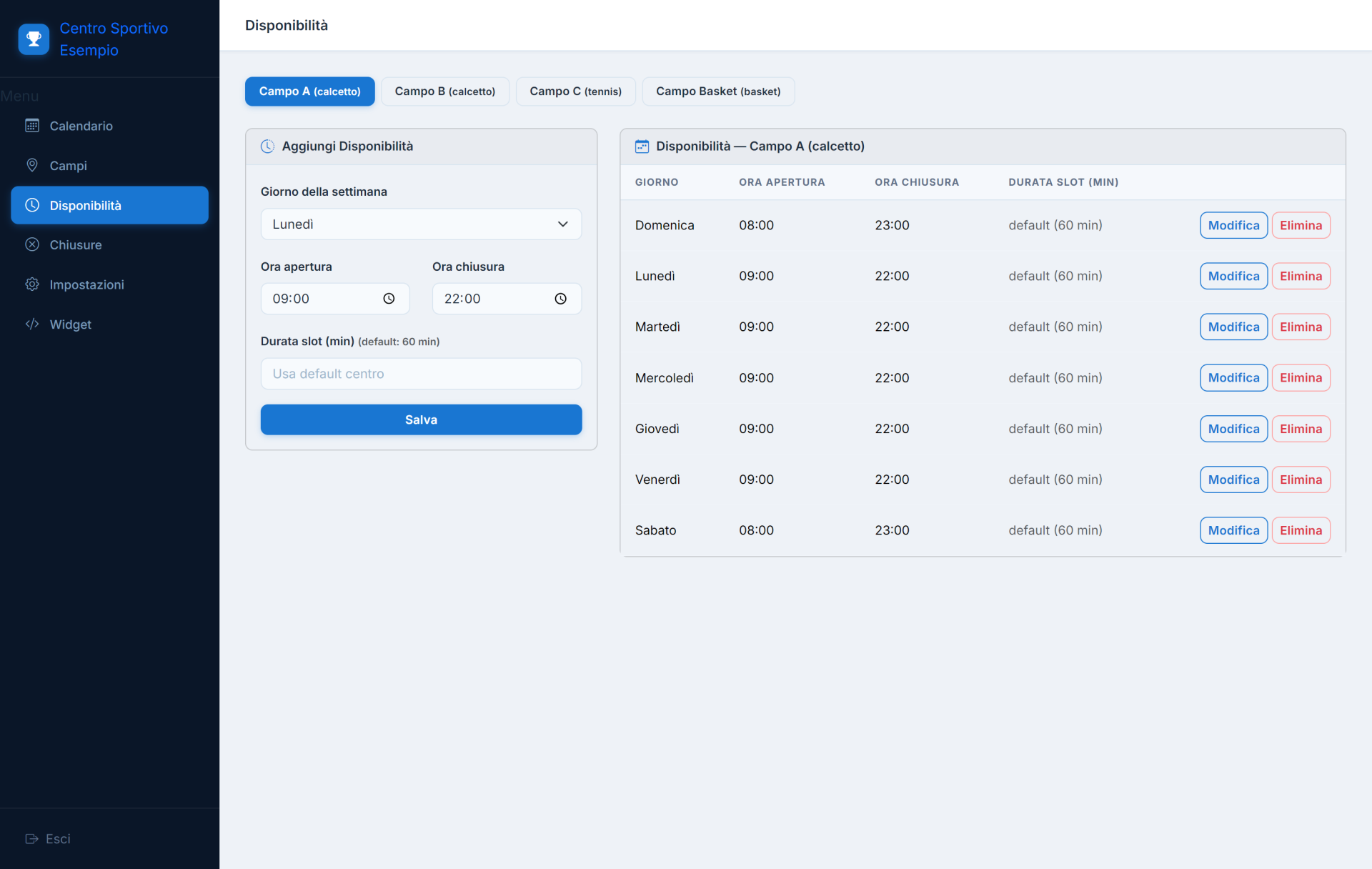Modify the Venerdì availability
Screen dimensions: 1372x869
1233,480
